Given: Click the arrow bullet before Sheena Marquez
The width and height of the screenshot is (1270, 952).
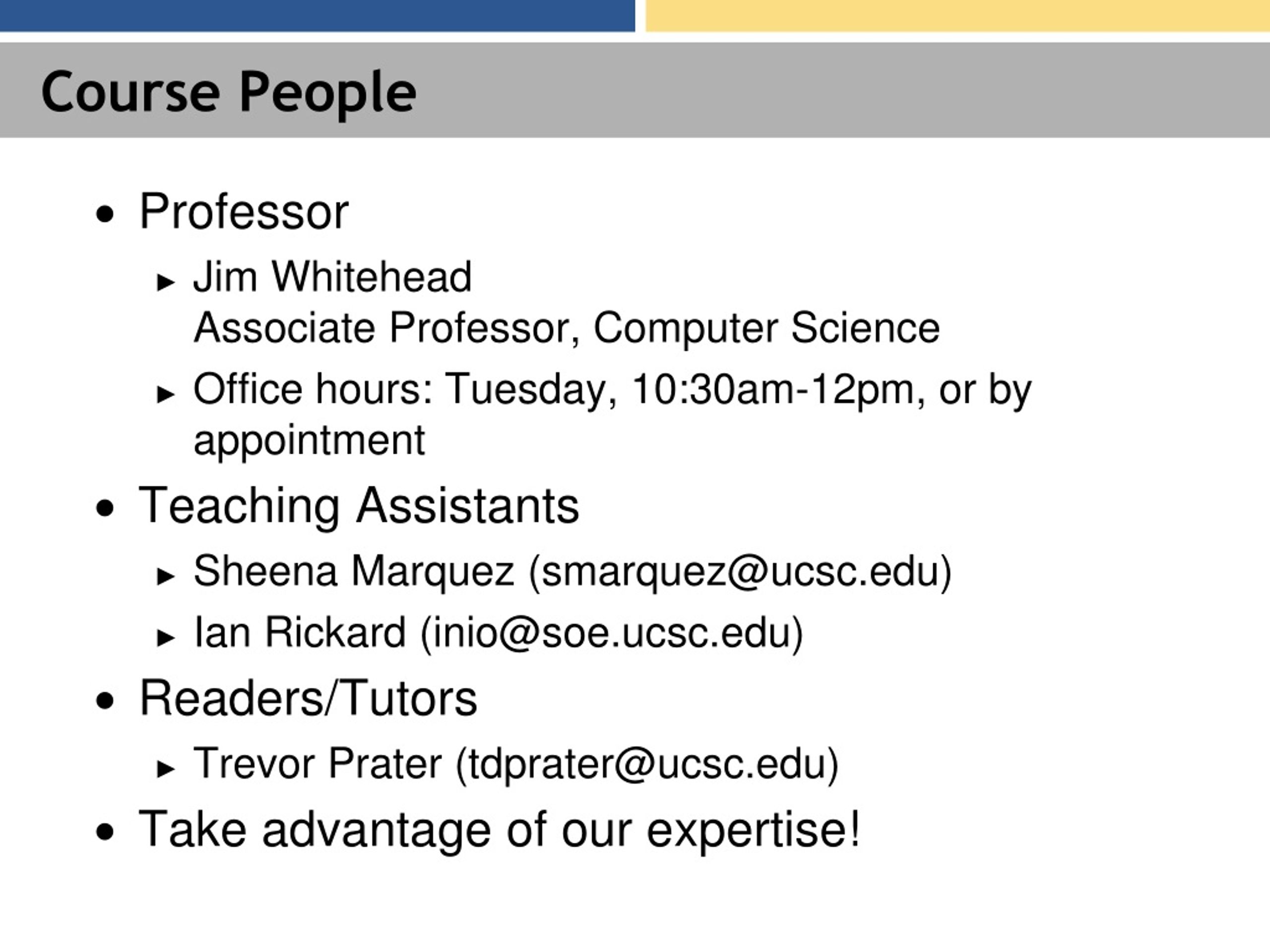Looking at the screenshot, I should click(165, 576).
